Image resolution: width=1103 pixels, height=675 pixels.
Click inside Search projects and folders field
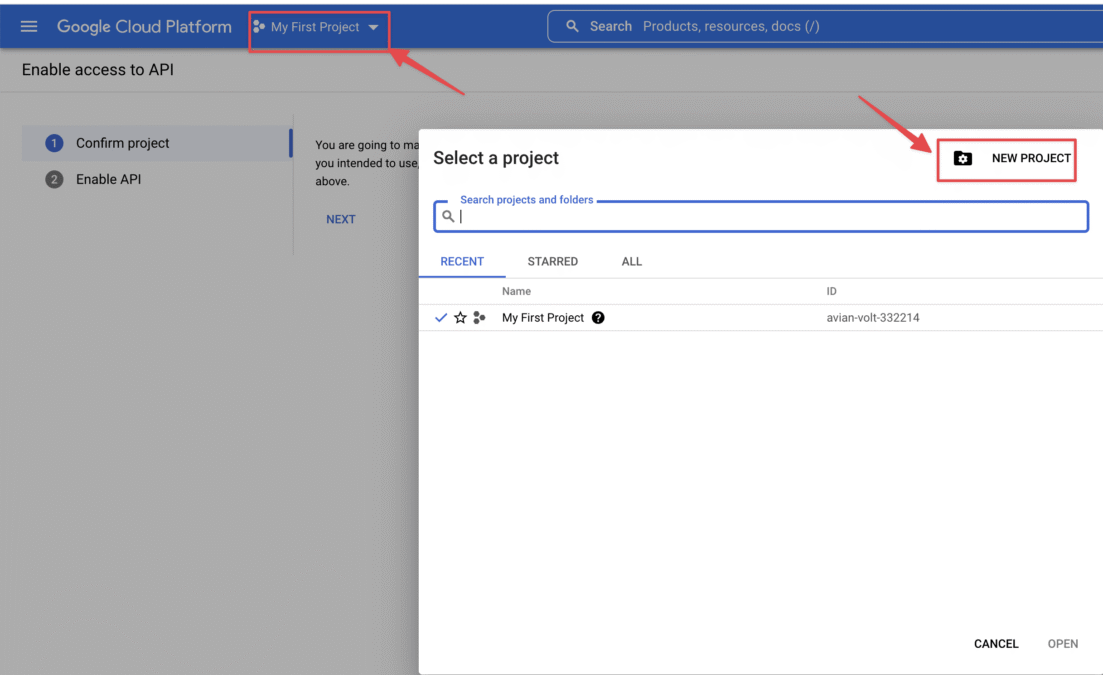[x=770, y=216]
